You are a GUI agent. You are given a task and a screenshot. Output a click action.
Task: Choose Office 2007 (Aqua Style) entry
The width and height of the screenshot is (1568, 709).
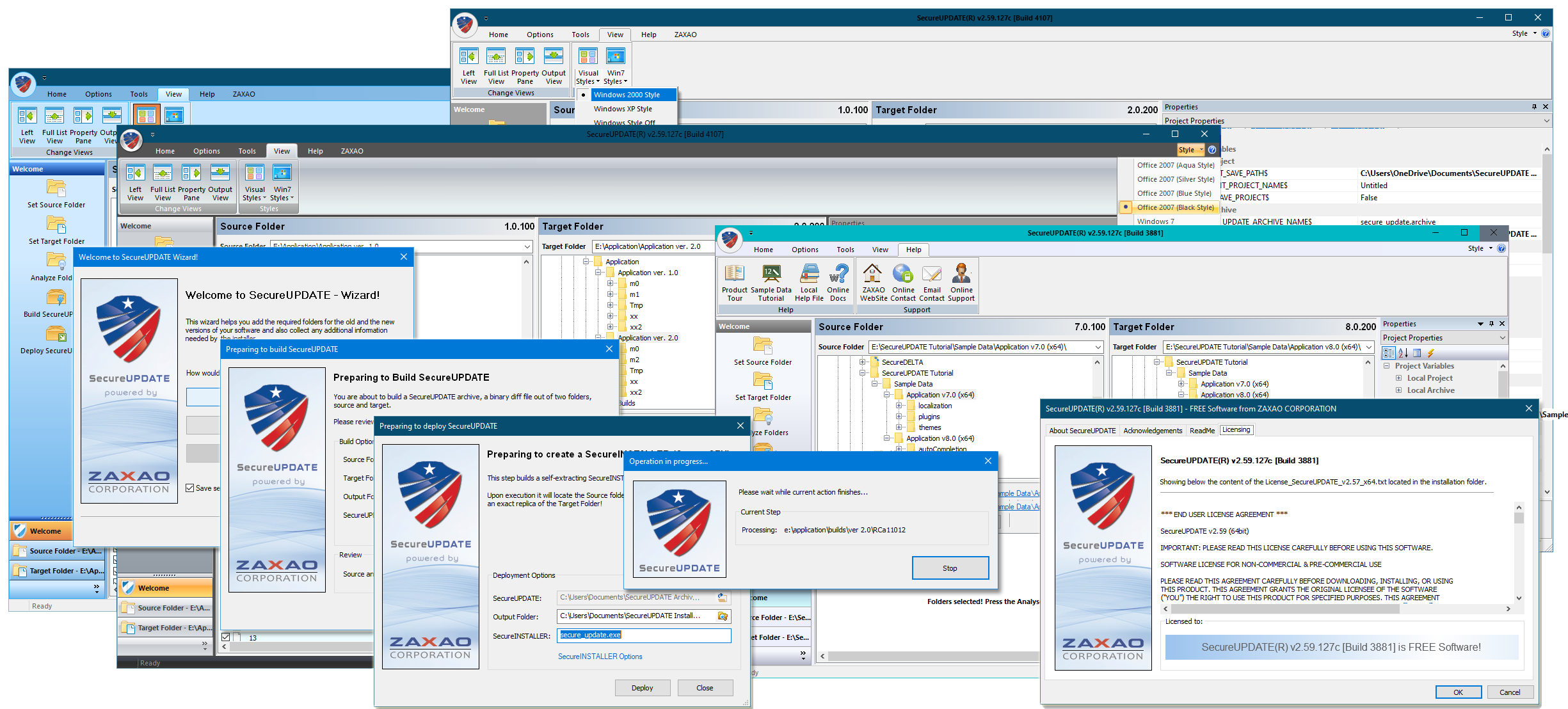click(x=1175, y=165)
